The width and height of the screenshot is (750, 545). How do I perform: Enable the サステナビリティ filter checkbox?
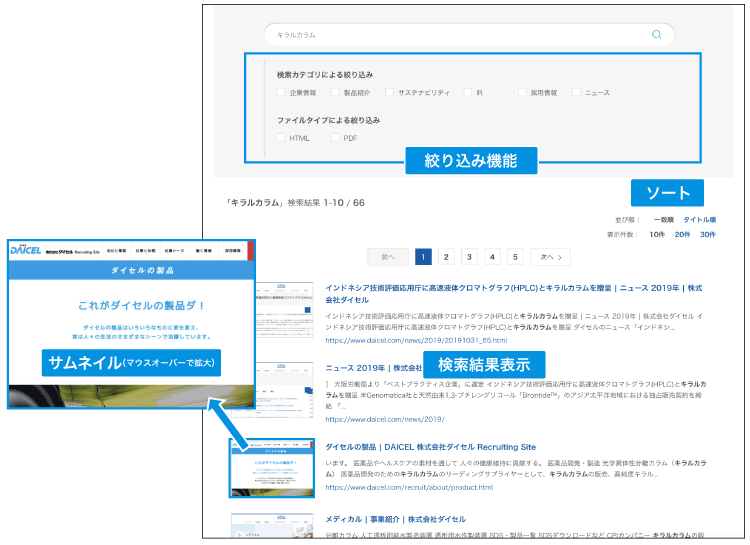pyautogui.click(x=389, y=92)
